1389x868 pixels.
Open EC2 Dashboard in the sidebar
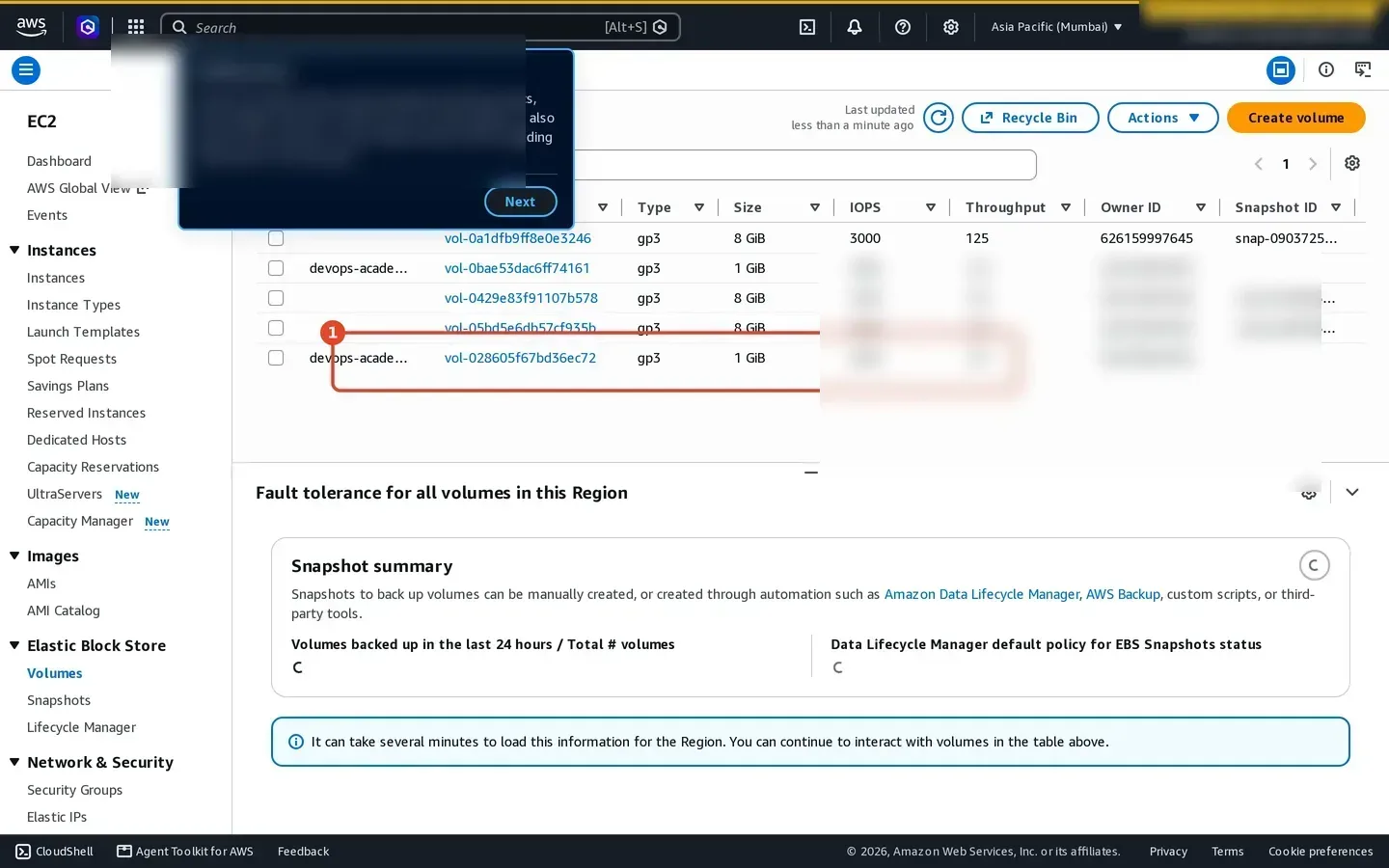(x=59, y=161)
